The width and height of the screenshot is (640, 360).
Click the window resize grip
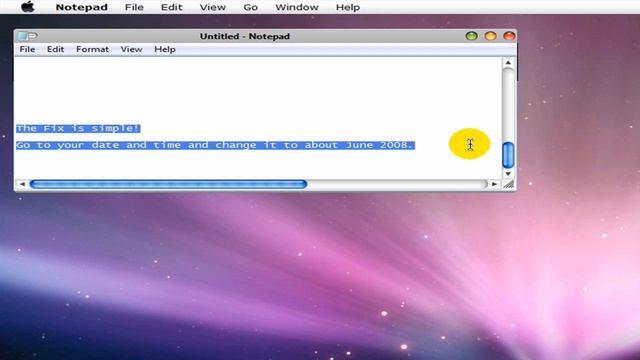tap(509, 184)
